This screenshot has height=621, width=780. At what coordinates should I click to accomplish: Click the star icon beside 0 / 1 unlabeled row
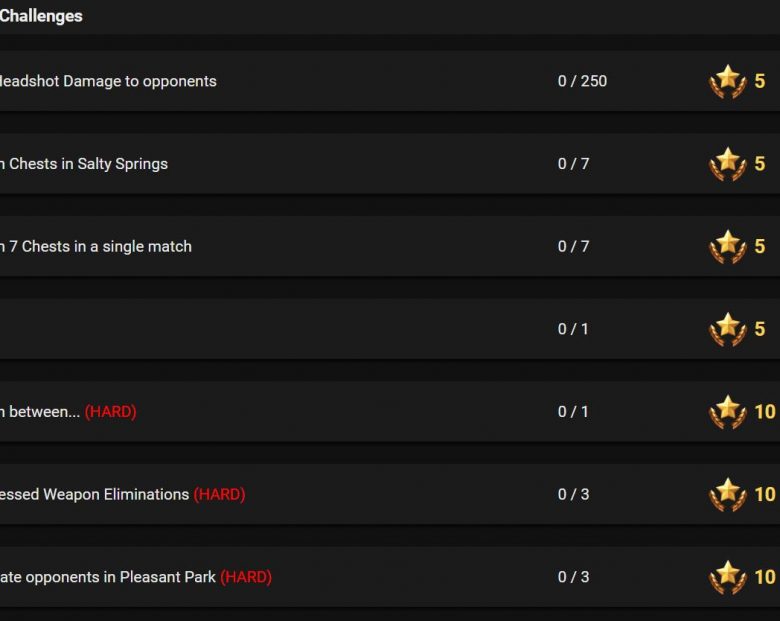[728, 329]
